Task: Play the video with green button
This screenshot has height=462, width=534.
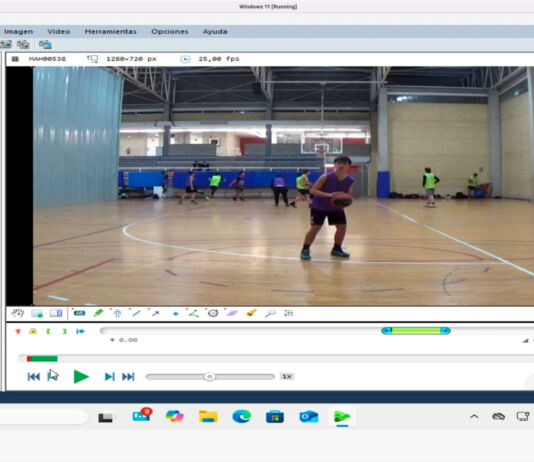Action: point(81,377)
